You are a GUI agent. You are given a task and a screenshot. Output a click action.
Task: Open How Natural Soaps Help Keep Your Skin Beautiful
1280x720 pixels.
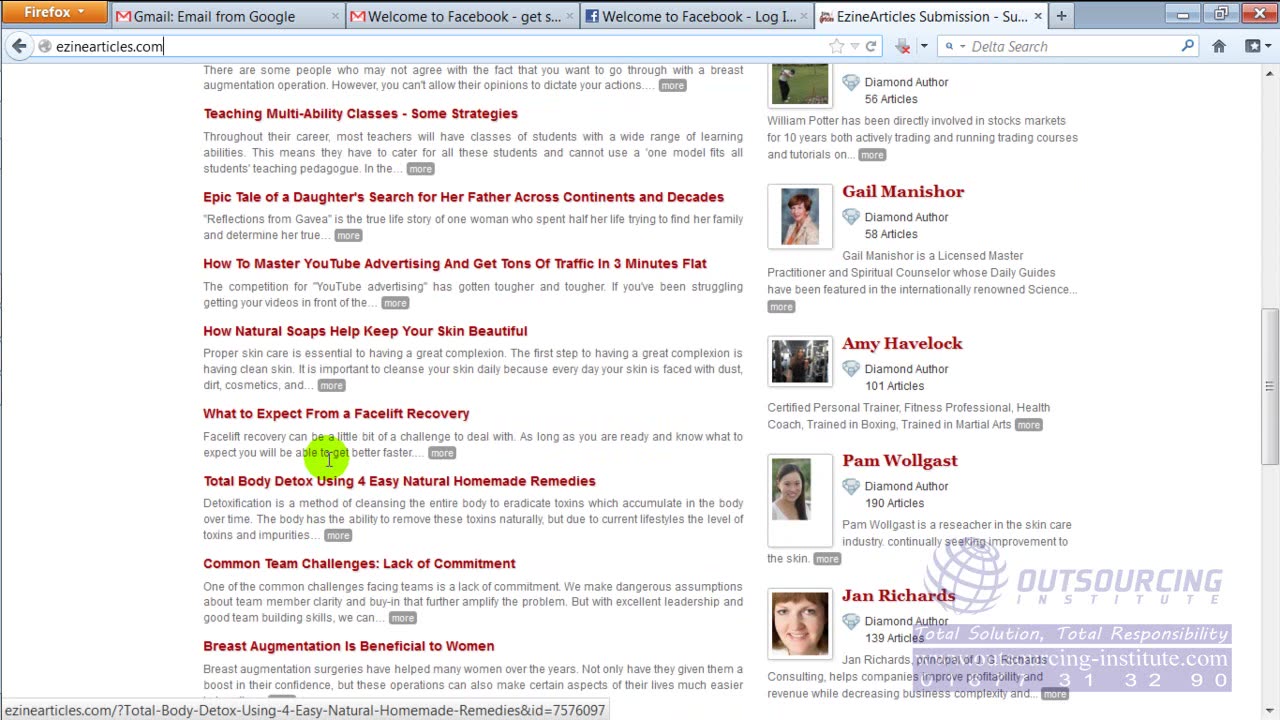(365, 331)
